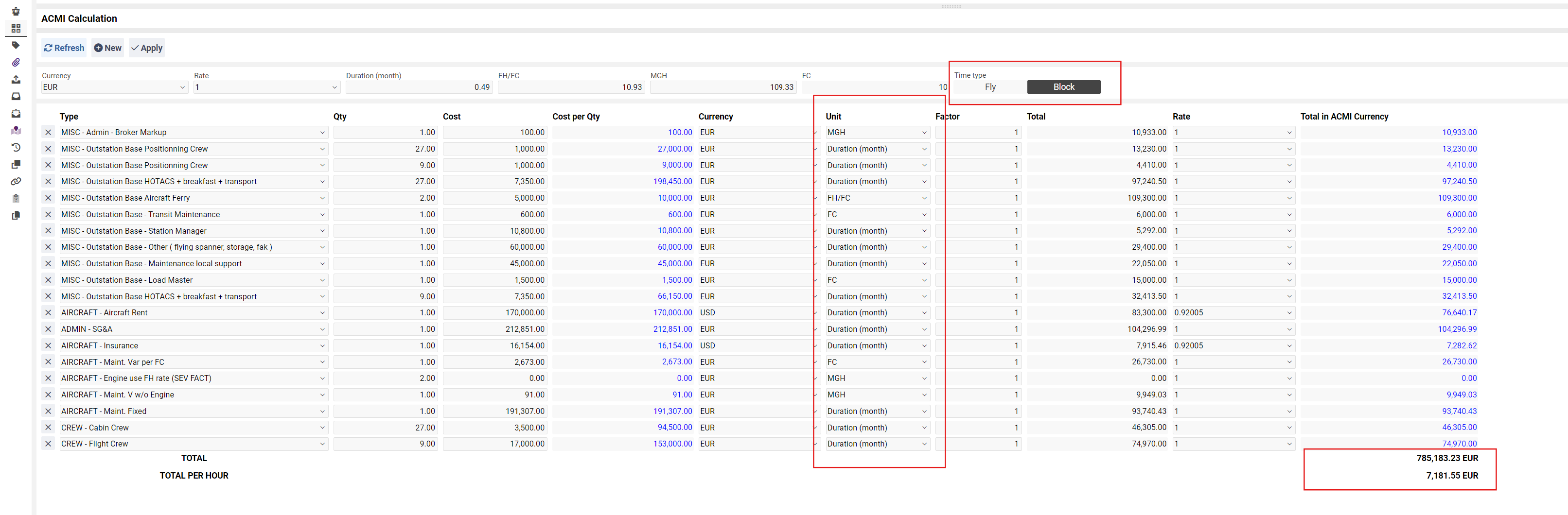Image resolution: width=1568 pixels, height=515 pixels.
Task: Click the paperclip attachments icon in sidebar
Action: click(16, 62)
